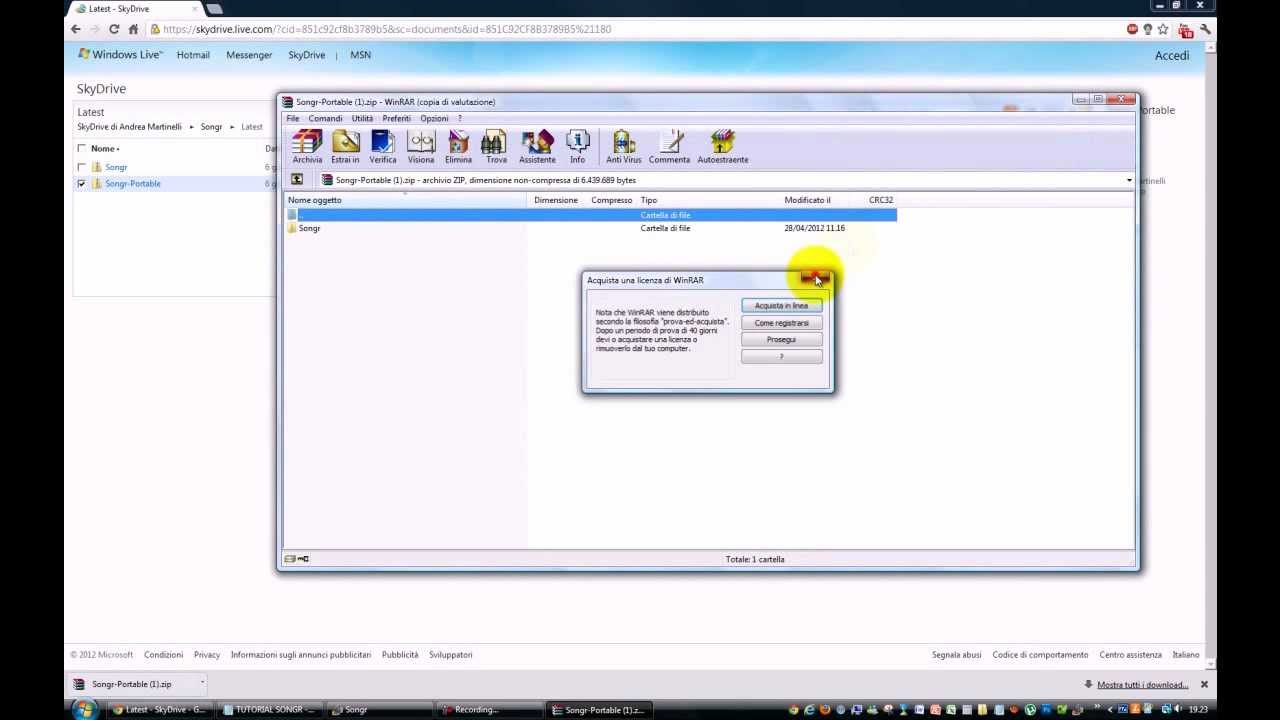Viewport: 1280px width, 720px height.
Task: Open the Visiona view tool
Action: (x=421, y=147)
